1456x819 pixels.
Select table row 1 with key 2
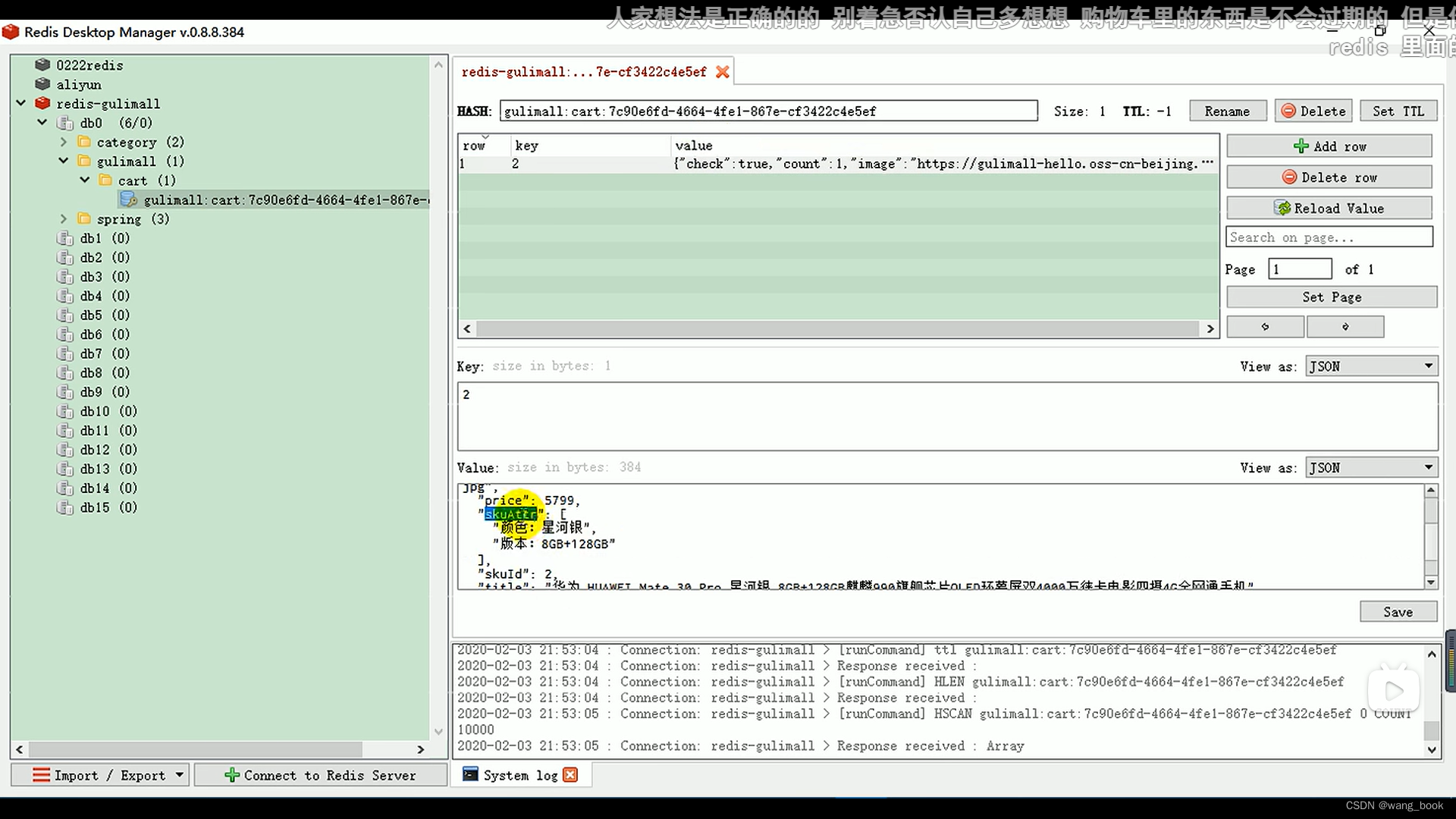click(x=838, y=164)
